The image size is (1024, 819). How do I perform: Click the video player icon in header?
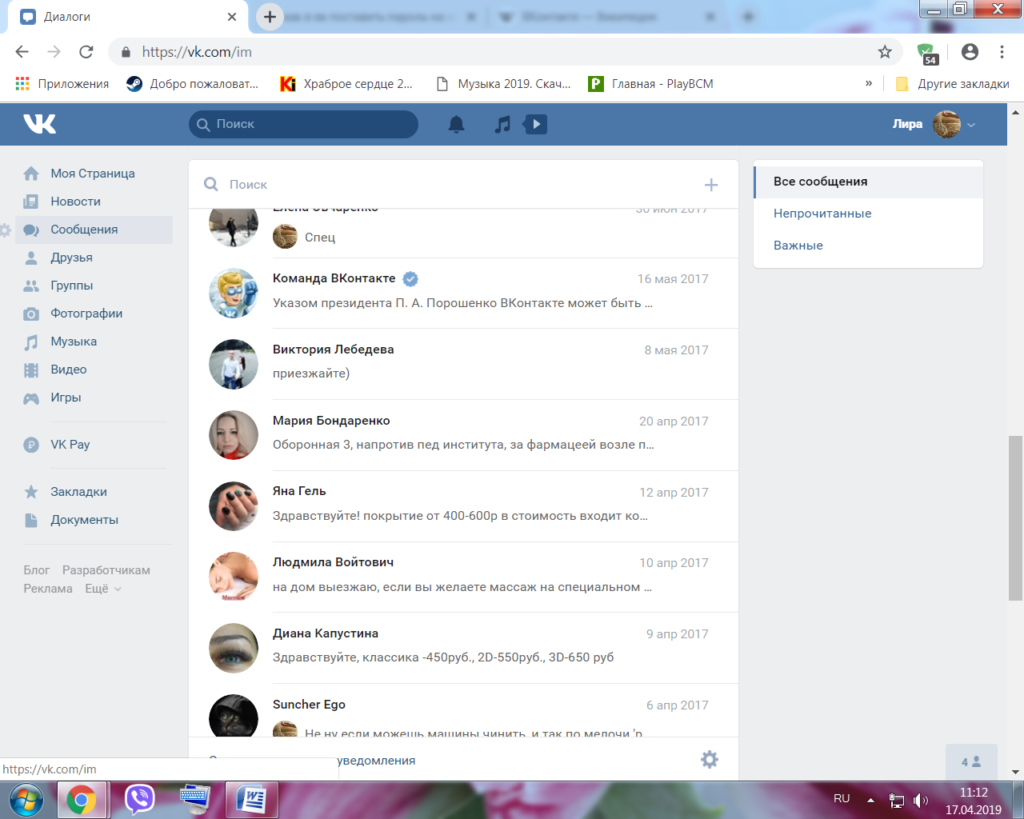coord(535,124)
